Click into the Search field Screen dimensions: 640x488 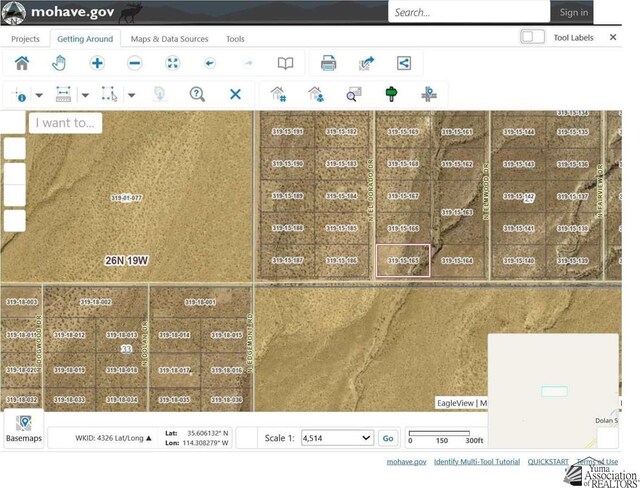tap(469, 12)
